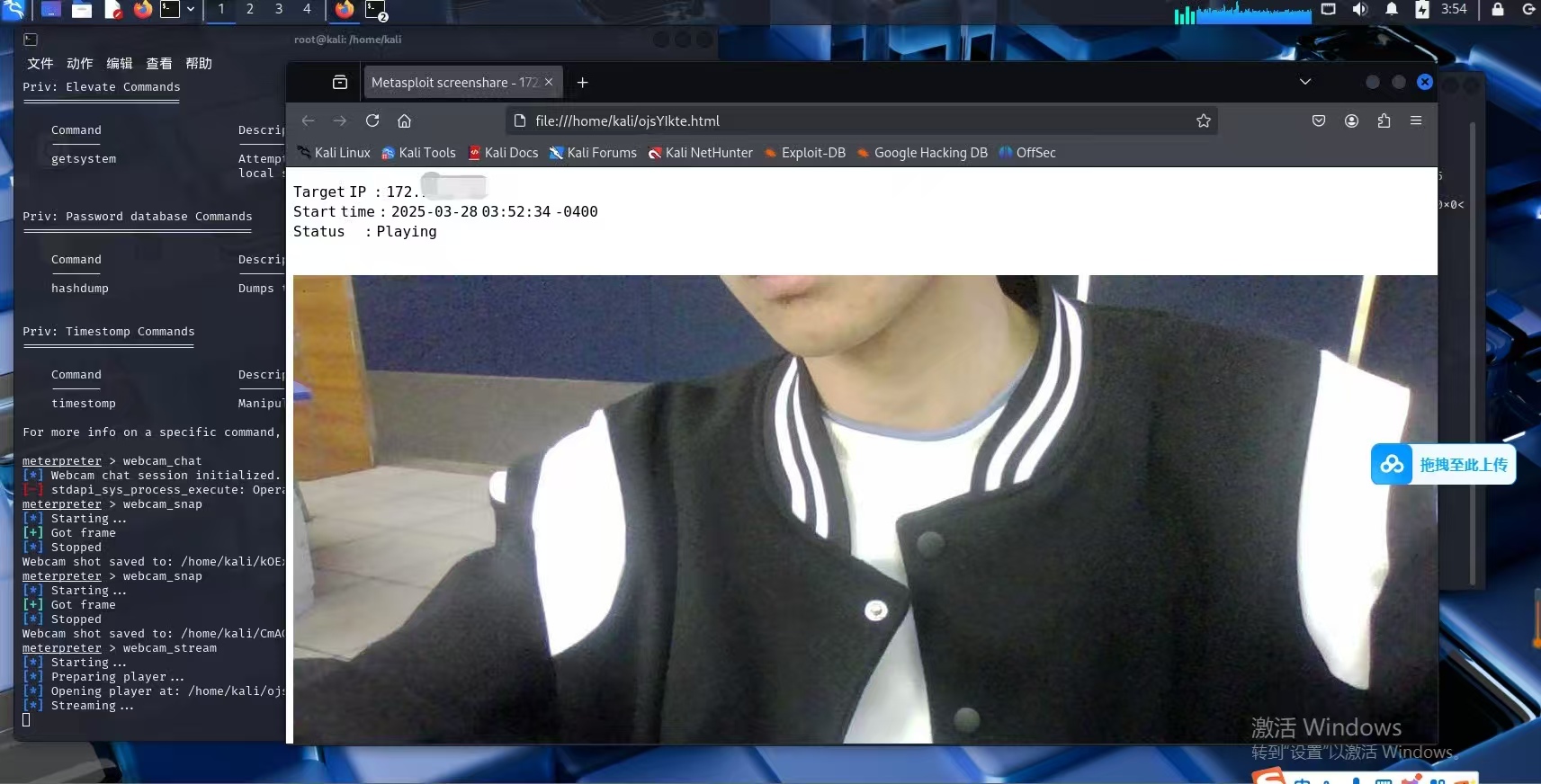This screenshot has height=784, width=1541.
Task: Open Firefox View with the tab bar icon
Action: tap(340, 82)
